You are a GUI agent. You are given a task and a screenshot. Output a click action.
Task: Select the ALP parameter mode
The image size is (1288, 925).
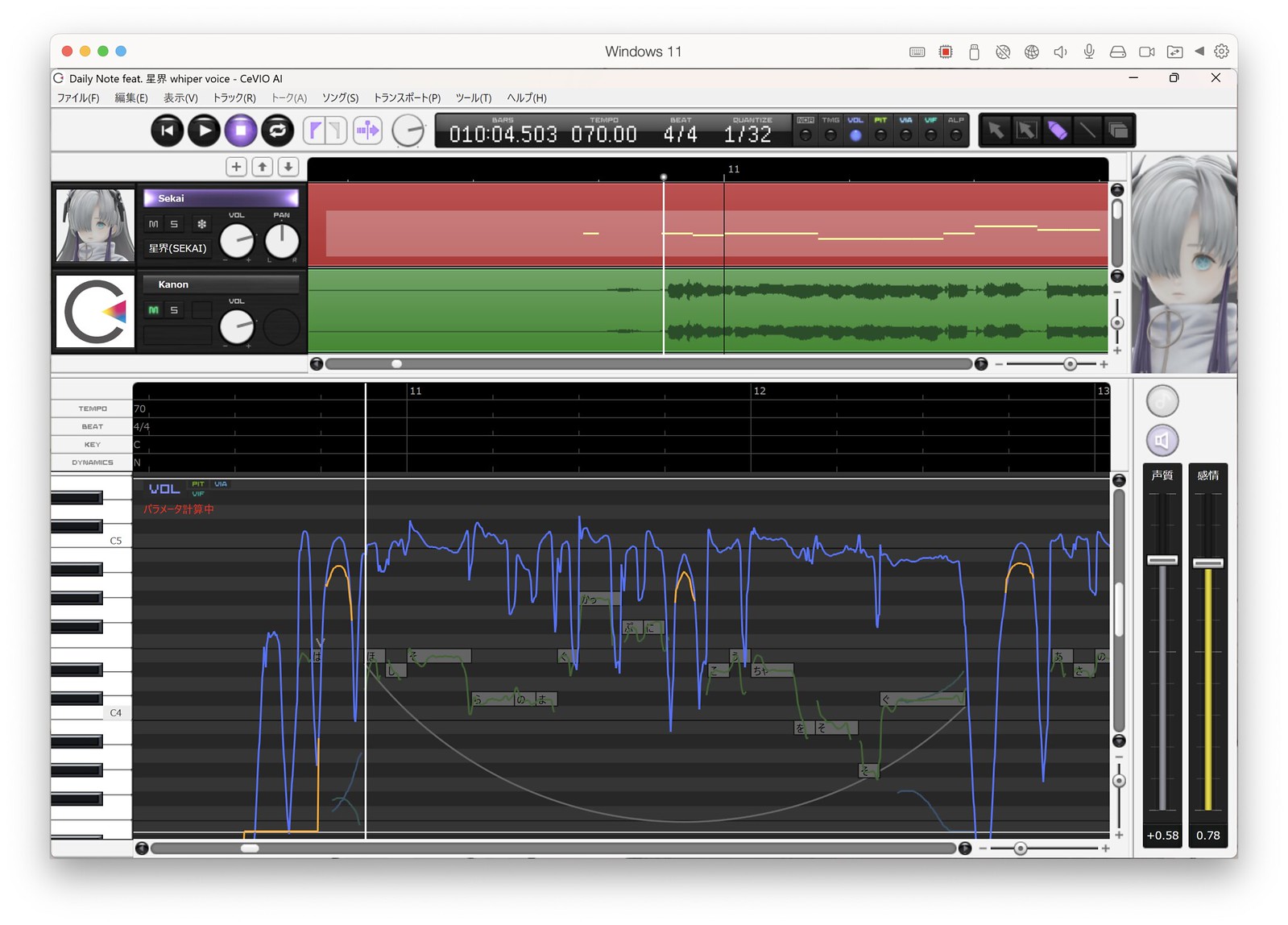pos(956,130)
